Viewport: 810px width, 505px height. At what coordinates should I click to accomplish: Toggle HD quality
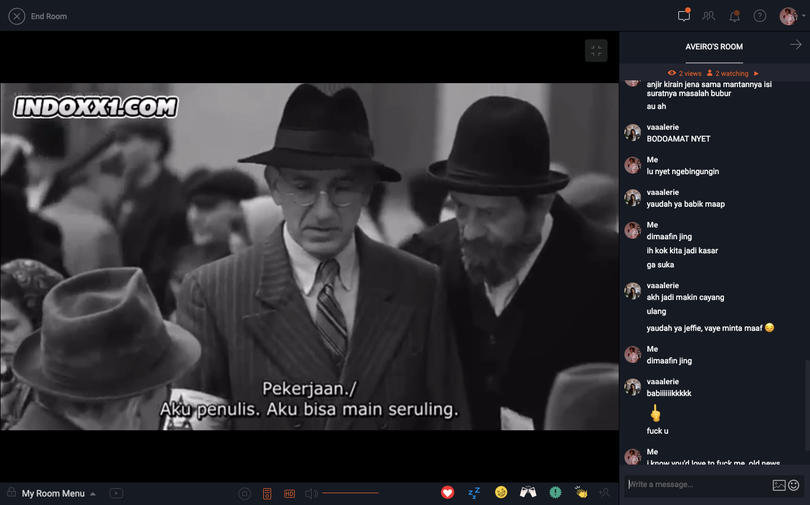(289, 494)
